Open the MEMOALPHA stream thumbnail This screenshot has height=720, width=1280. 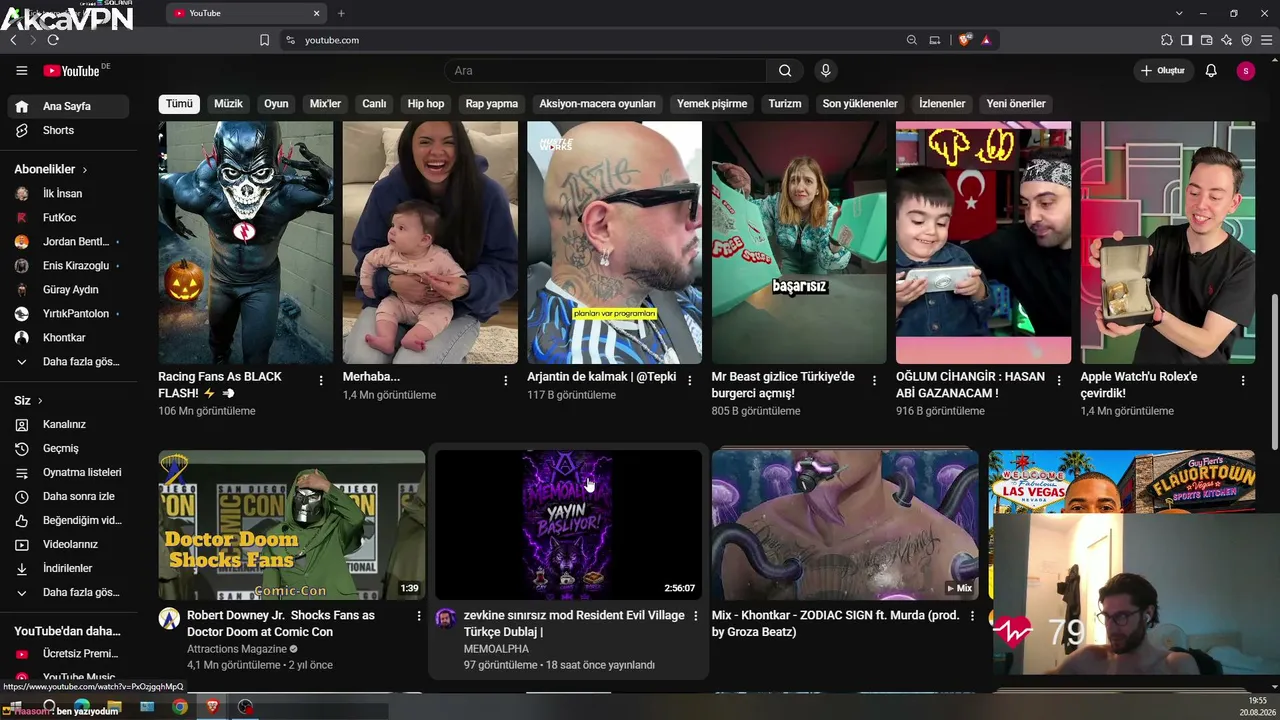click(568, 525)
